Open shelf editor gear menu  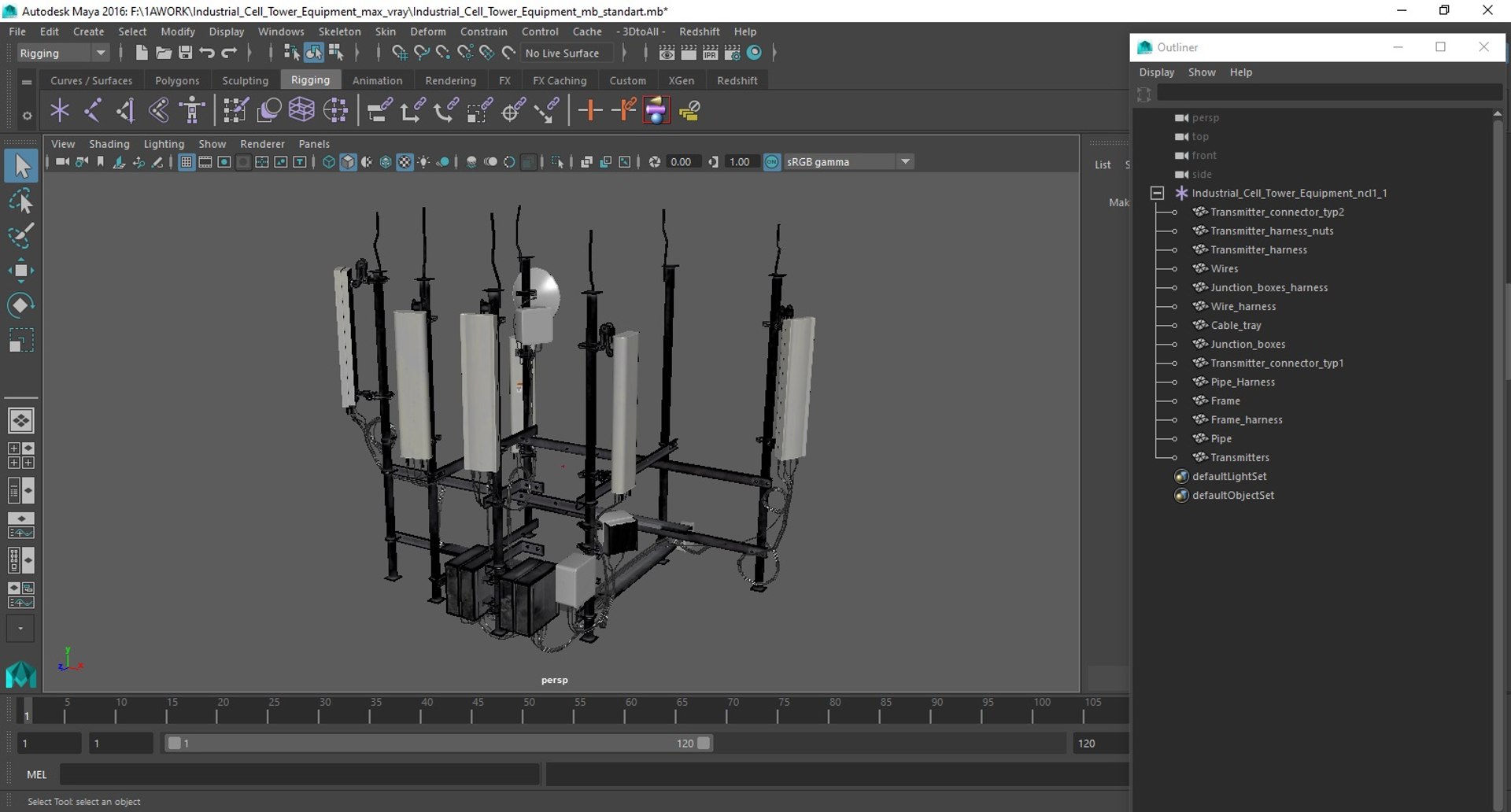pos(27,116)
